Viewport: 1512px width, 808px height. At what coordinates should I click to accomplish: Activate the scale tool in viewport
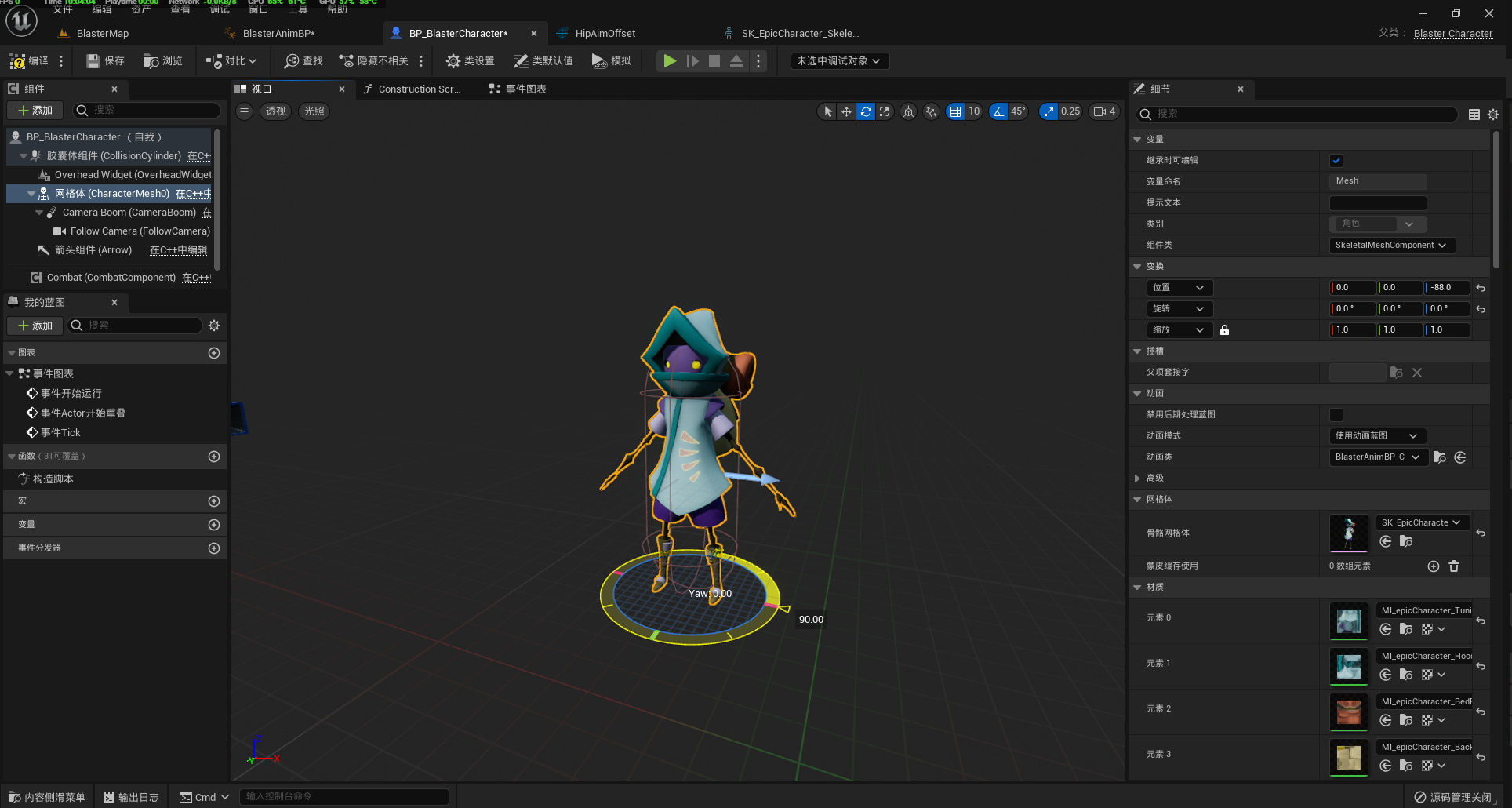click(x=885, y=111)
